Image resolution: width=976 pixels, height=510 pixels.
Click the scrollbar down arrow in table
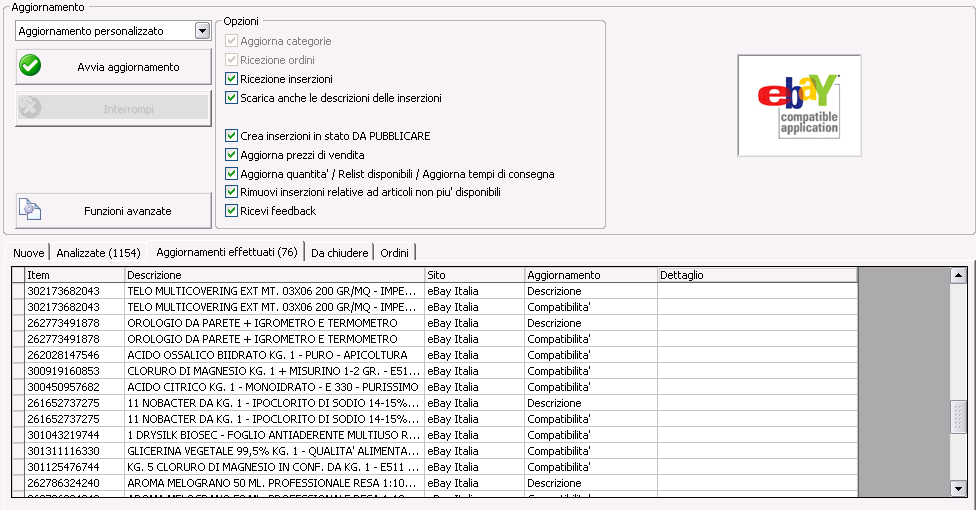pyautogui.click(x=959, y=489)
